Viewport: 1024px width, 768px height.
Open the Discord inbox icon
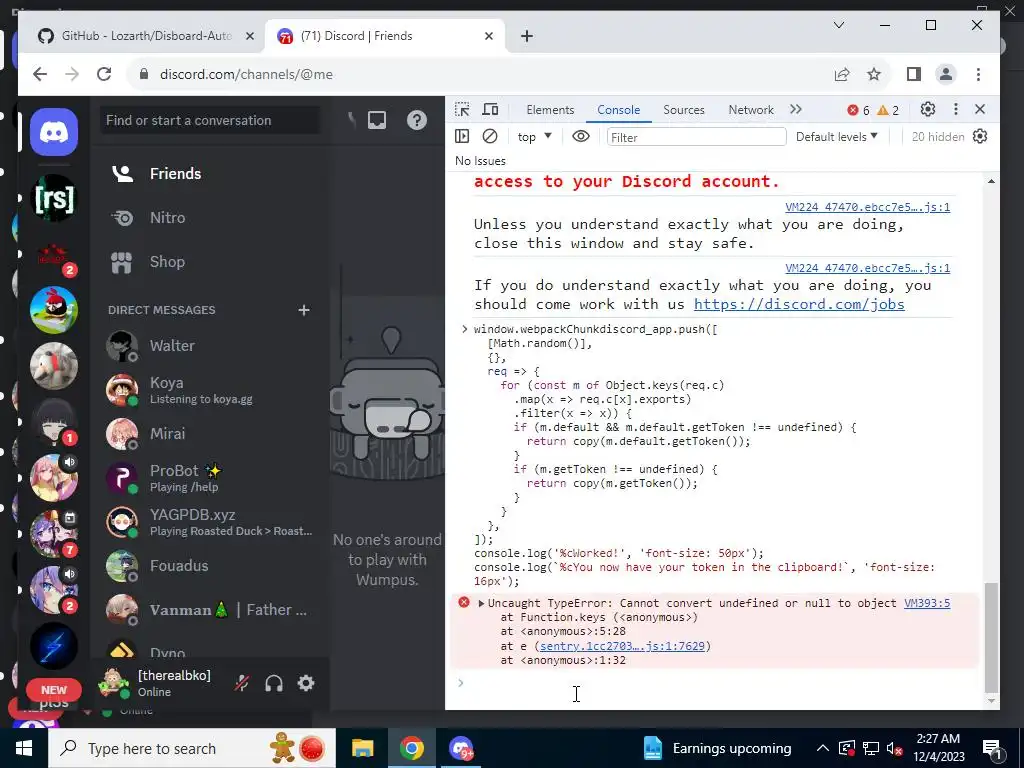(377, 120)
